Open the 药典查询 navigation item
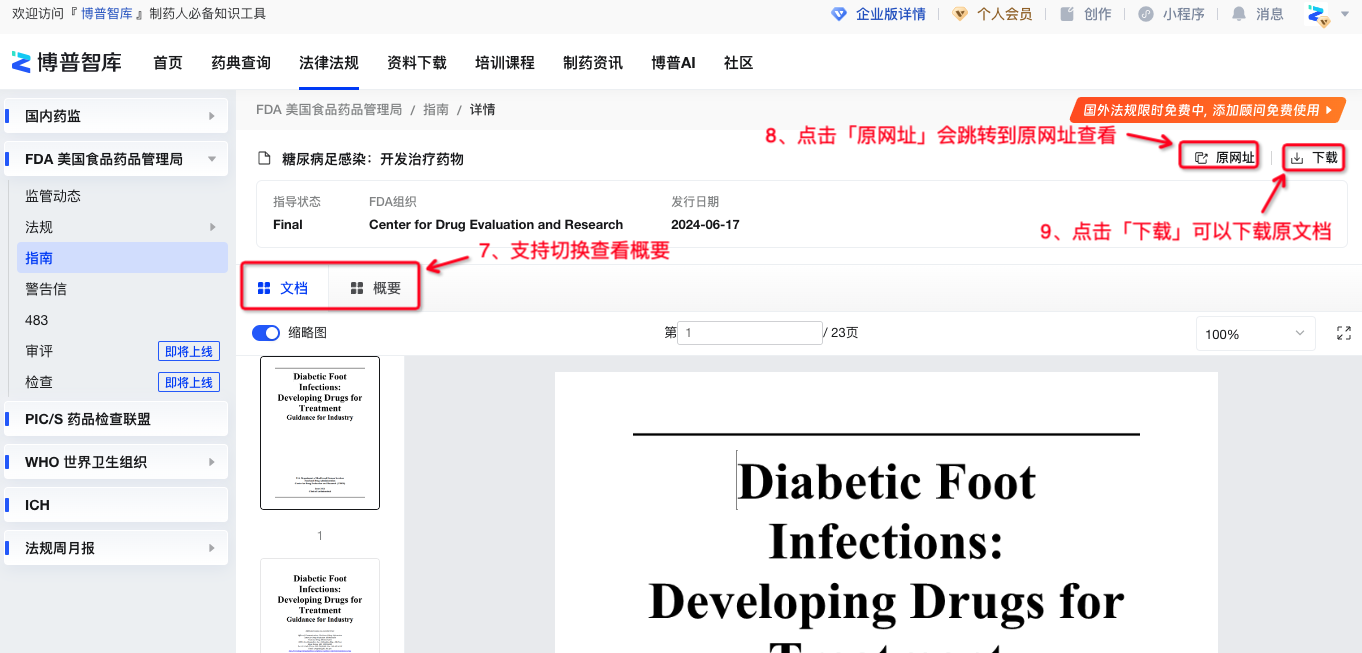 (241, 63)
